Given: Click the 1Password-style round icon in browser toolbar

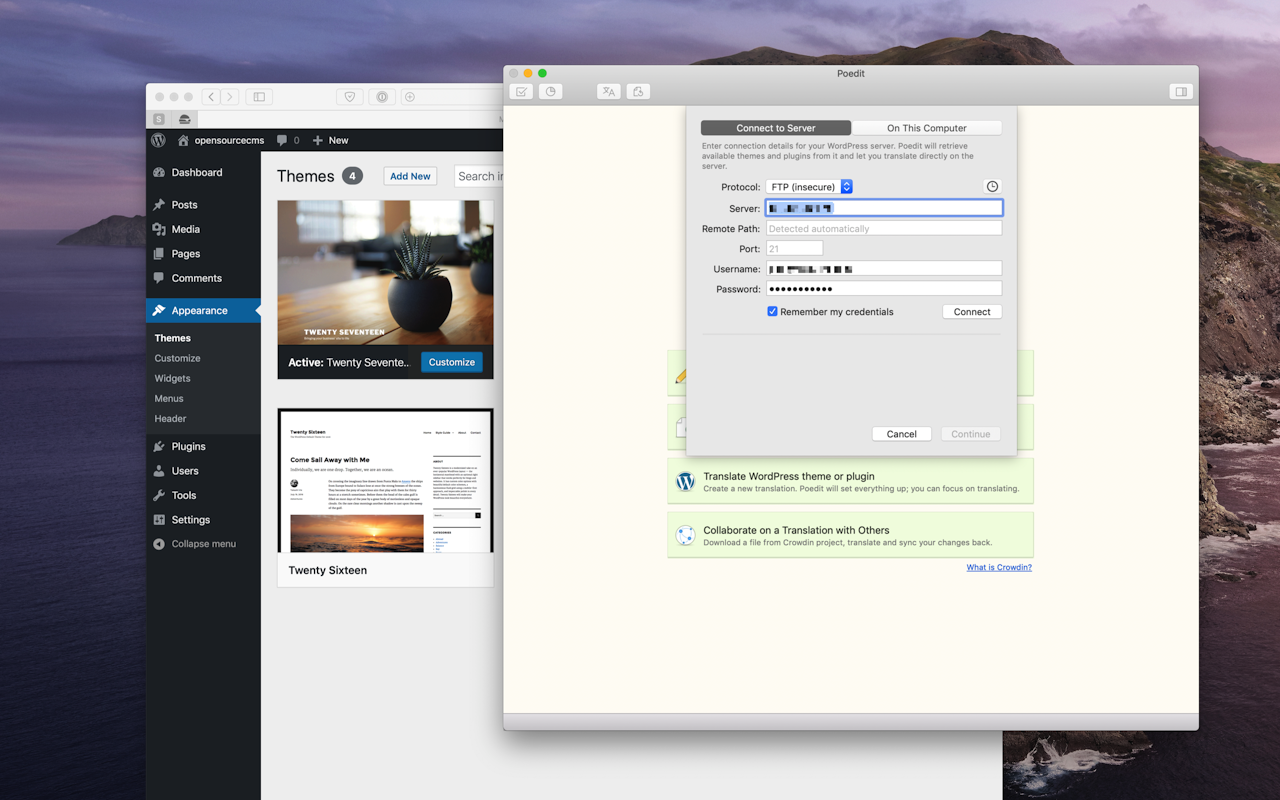Looking at the screenshot, I should click(x=381, y=97).
